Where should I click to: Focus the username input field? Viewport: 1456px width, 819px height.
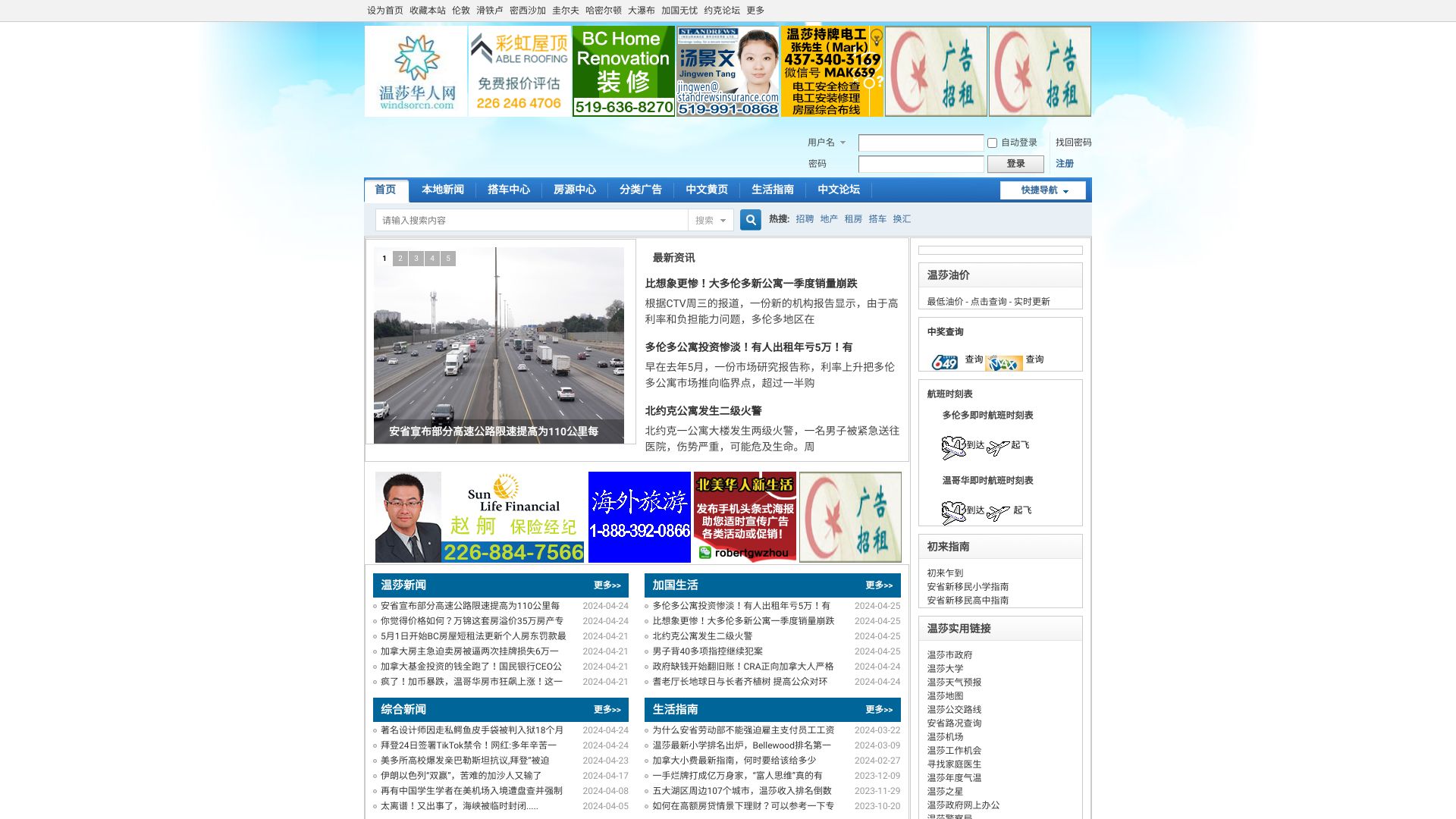(921, 143)
